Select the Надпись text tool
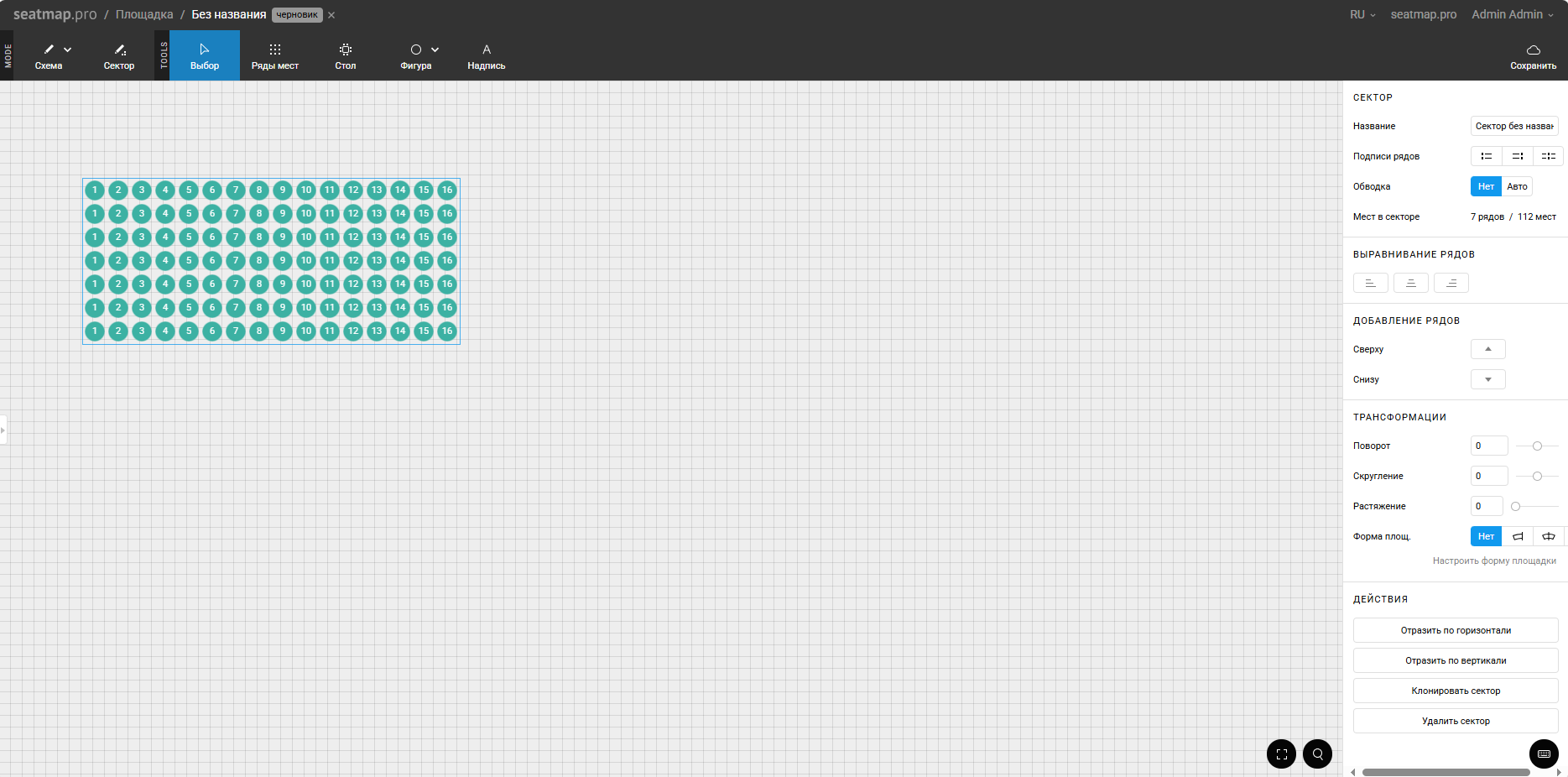Image resolution: width=1568 pixels, height=777 pixels. pos(487,55)
